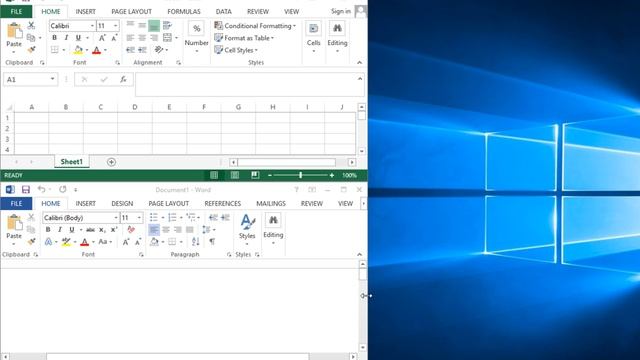Click Repeat icon in Word quick access toolbar
This screenshot has width=640, height=360.
coord(62,189)
